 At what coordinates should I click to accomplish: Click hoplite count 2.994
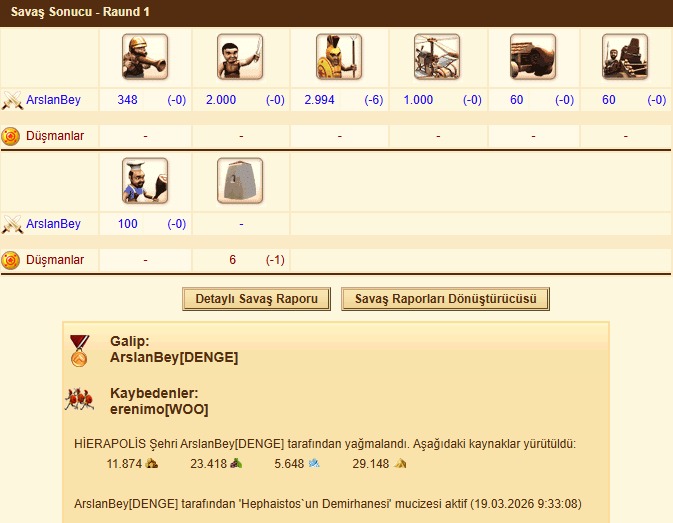pyautogui.click(x=319, y=100)
